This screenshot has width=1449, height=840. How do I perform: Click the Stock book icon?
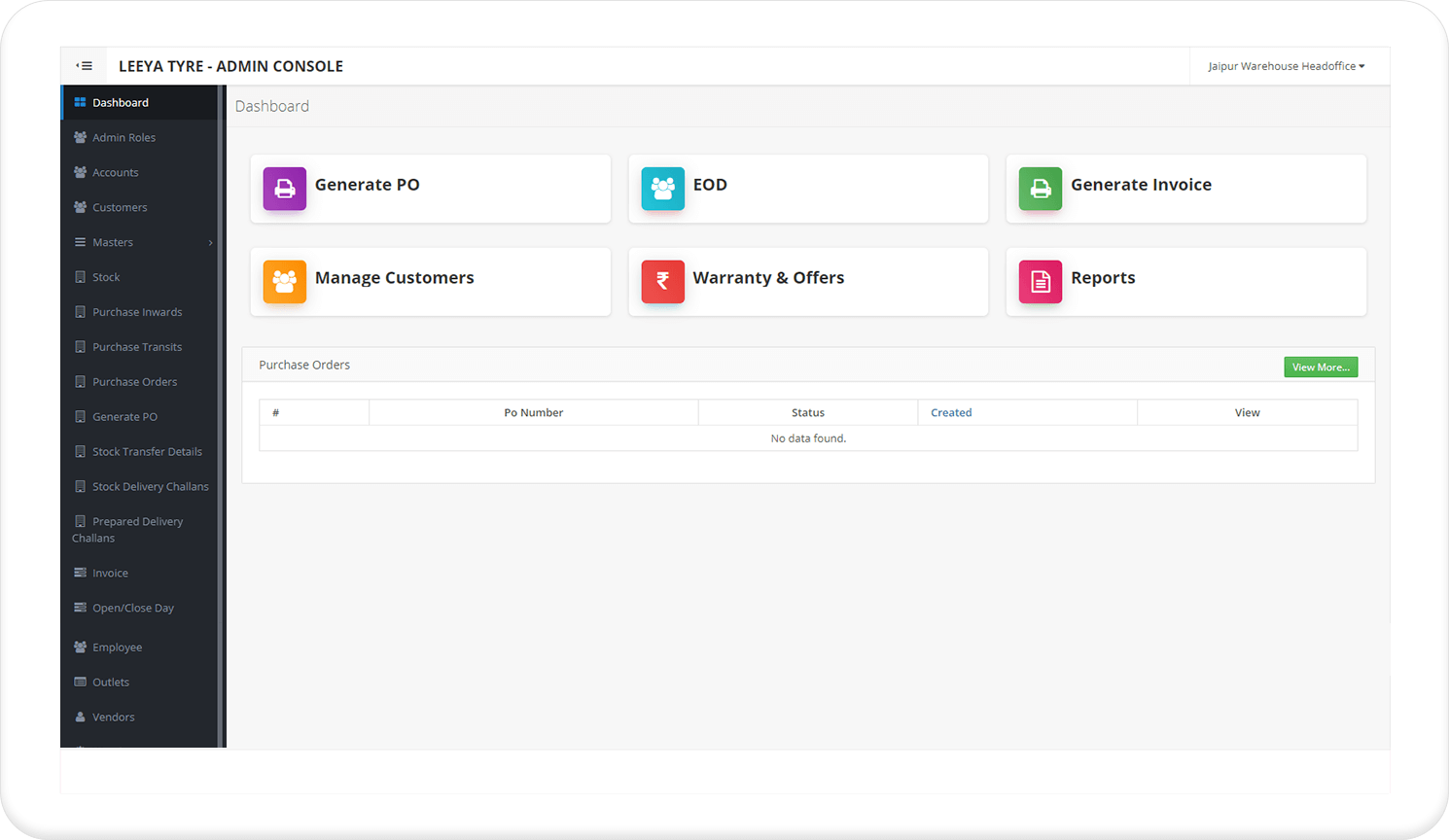(x=80, y=277)
